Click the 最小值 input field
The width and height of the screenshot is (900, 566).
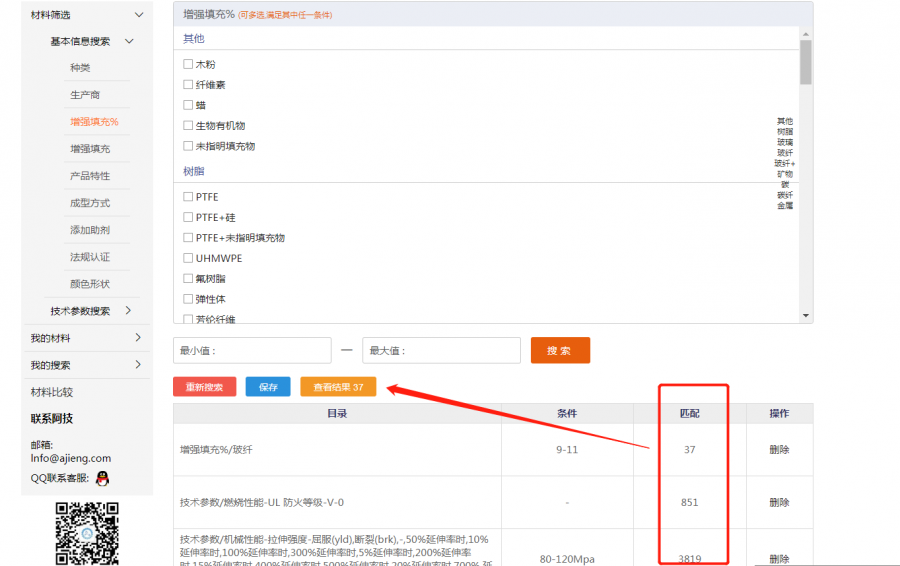point(253,350)
